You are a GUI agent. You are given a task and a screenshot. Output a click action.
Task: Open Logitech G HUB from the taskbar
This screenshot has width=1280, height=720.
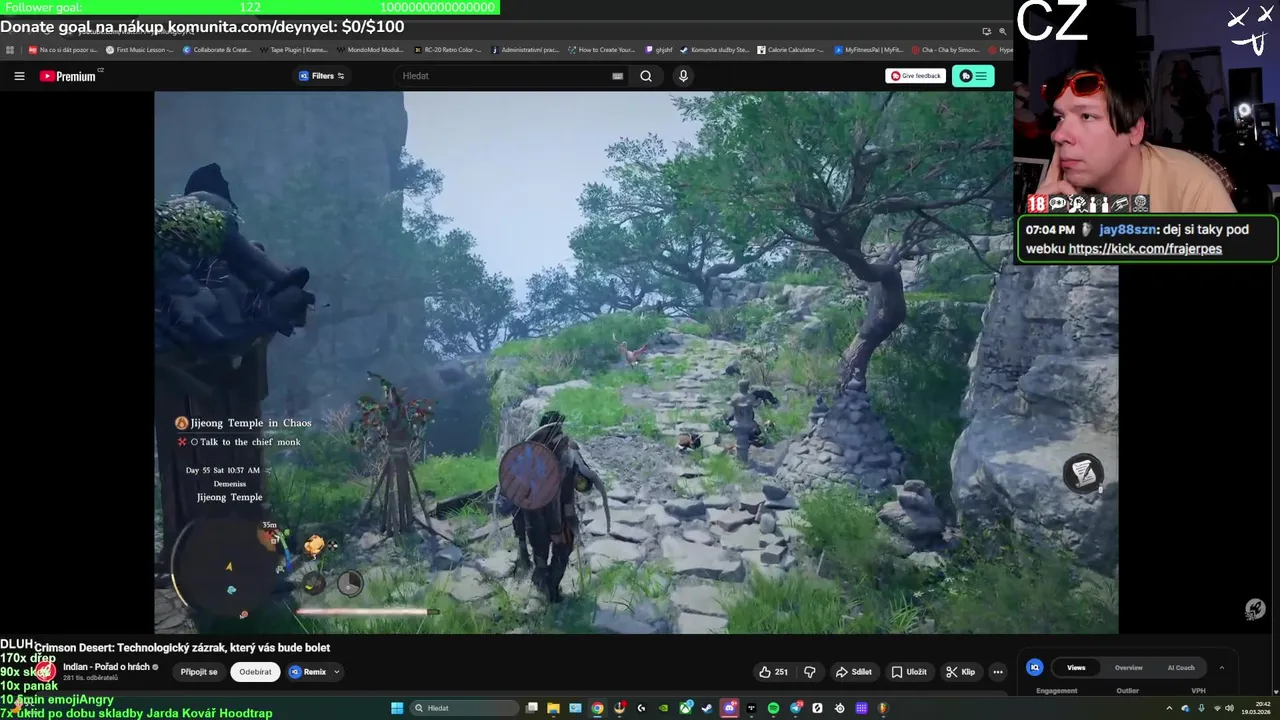641,708
